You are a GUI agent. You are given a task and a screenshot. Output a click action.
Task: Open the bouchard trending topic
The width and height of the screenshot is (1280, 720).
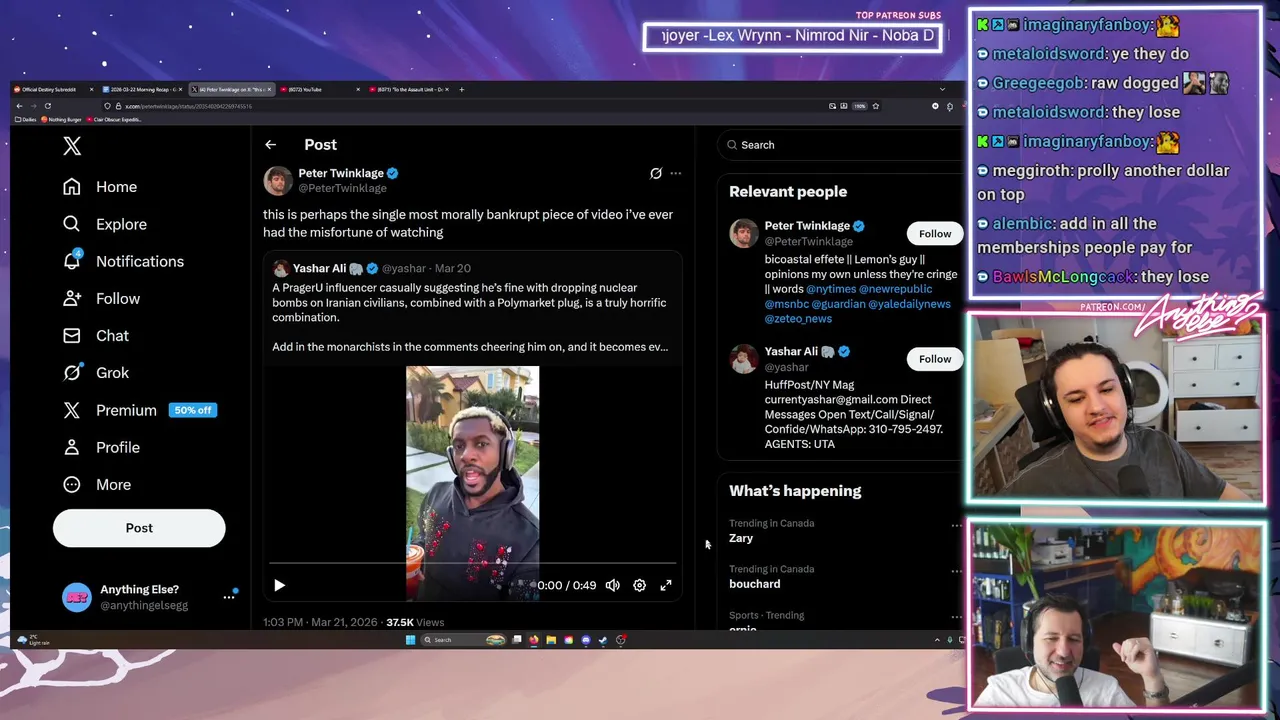pyautogui.click(x=755, y=584)
